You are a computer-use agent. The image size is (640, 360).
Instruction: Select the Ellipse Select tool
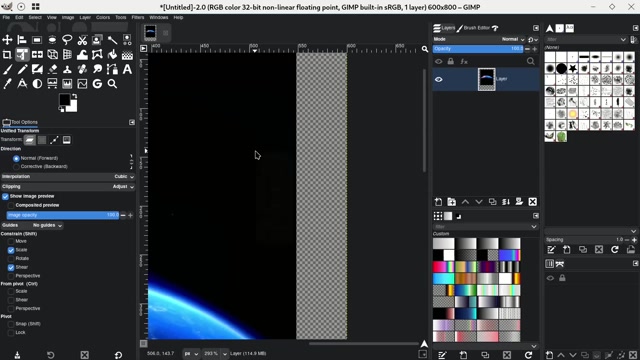pyautogui.click(x=52, y=40)
